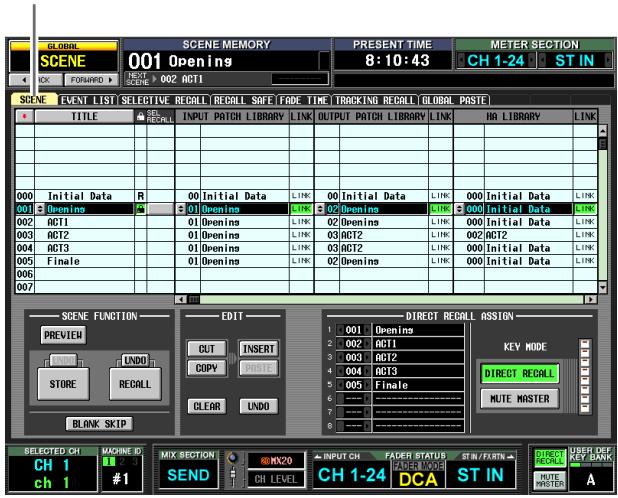The height and width of the screenshot is (498, 618).
Task: Click the large RECALL button
Action: point(135,384)
